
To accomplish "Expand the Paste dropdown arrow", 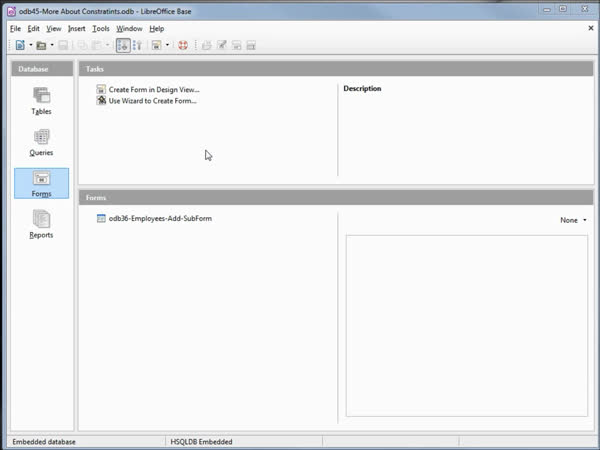I will click(107, 45).
